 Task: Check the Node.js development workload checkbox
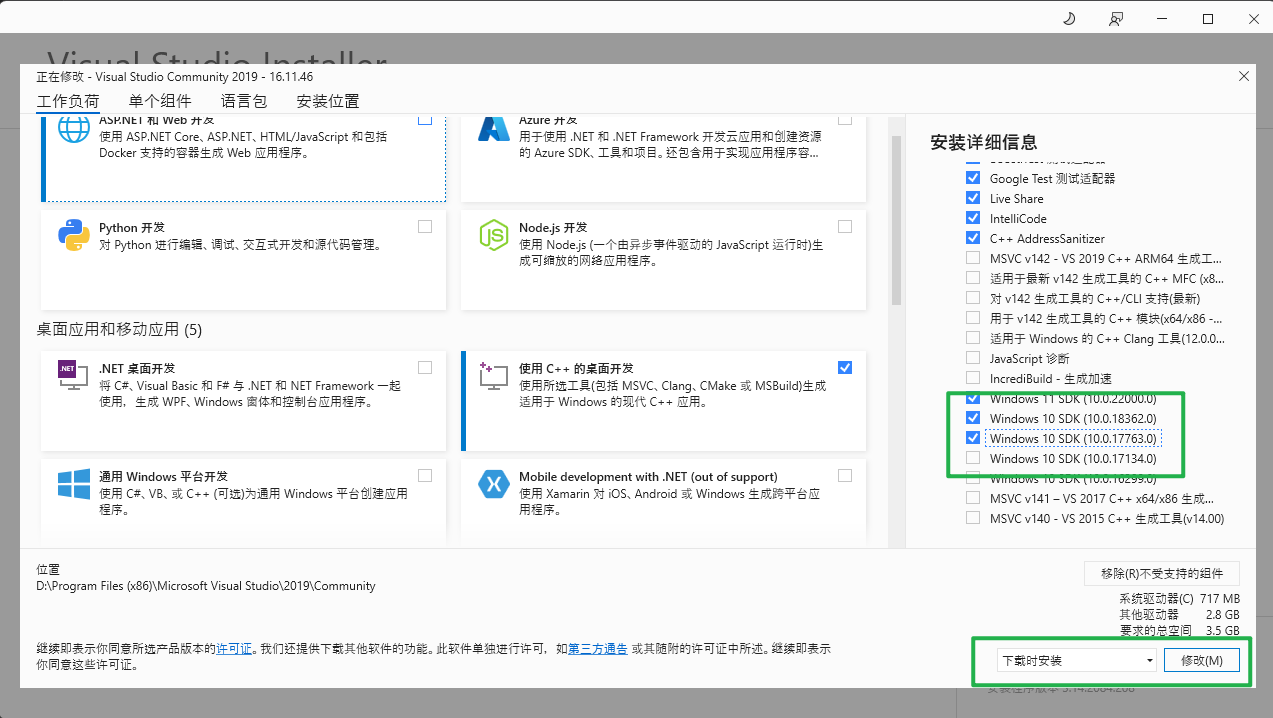(x=845, y=227)
